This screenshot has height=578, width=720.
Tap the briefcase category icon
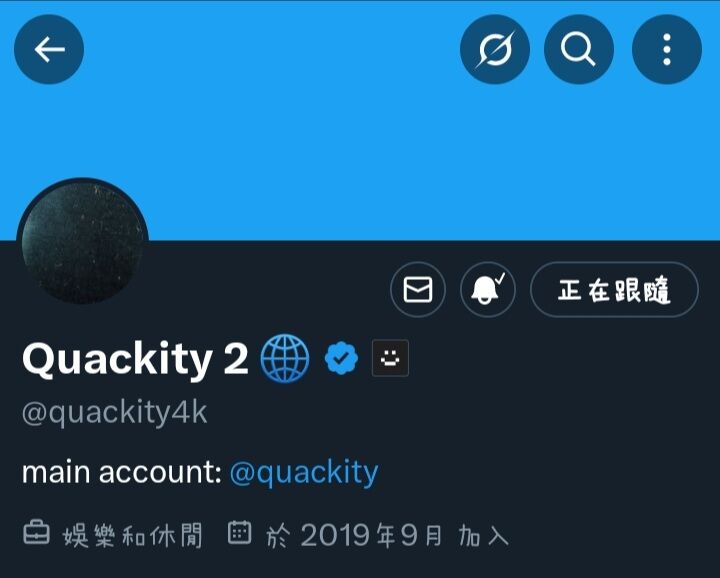tap(36, 533)
